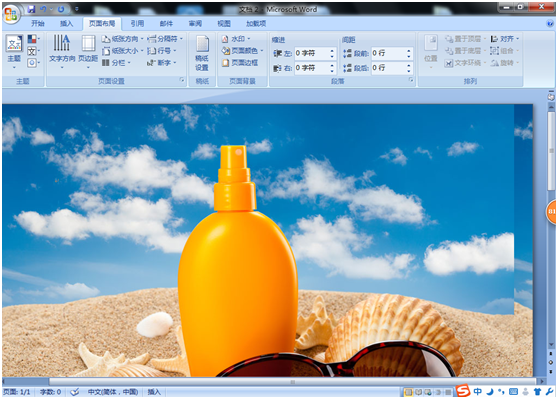Open the 引用 tab
The height and width of the screenshot is (399, 558).
[x=137, y=23]
